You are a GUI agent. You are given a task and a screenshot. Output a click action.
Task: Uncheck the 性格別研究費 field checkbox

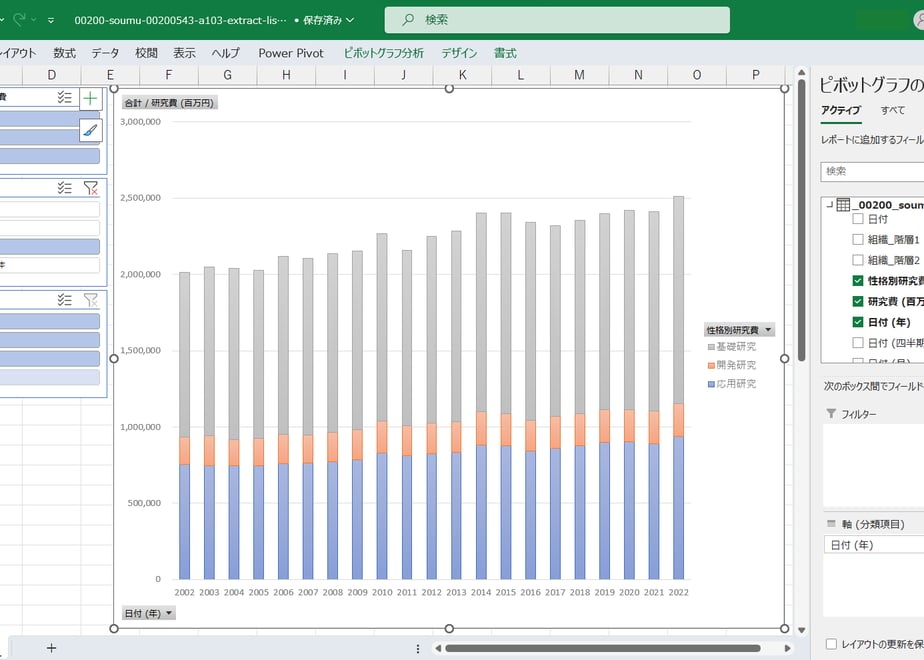(858, 280)
